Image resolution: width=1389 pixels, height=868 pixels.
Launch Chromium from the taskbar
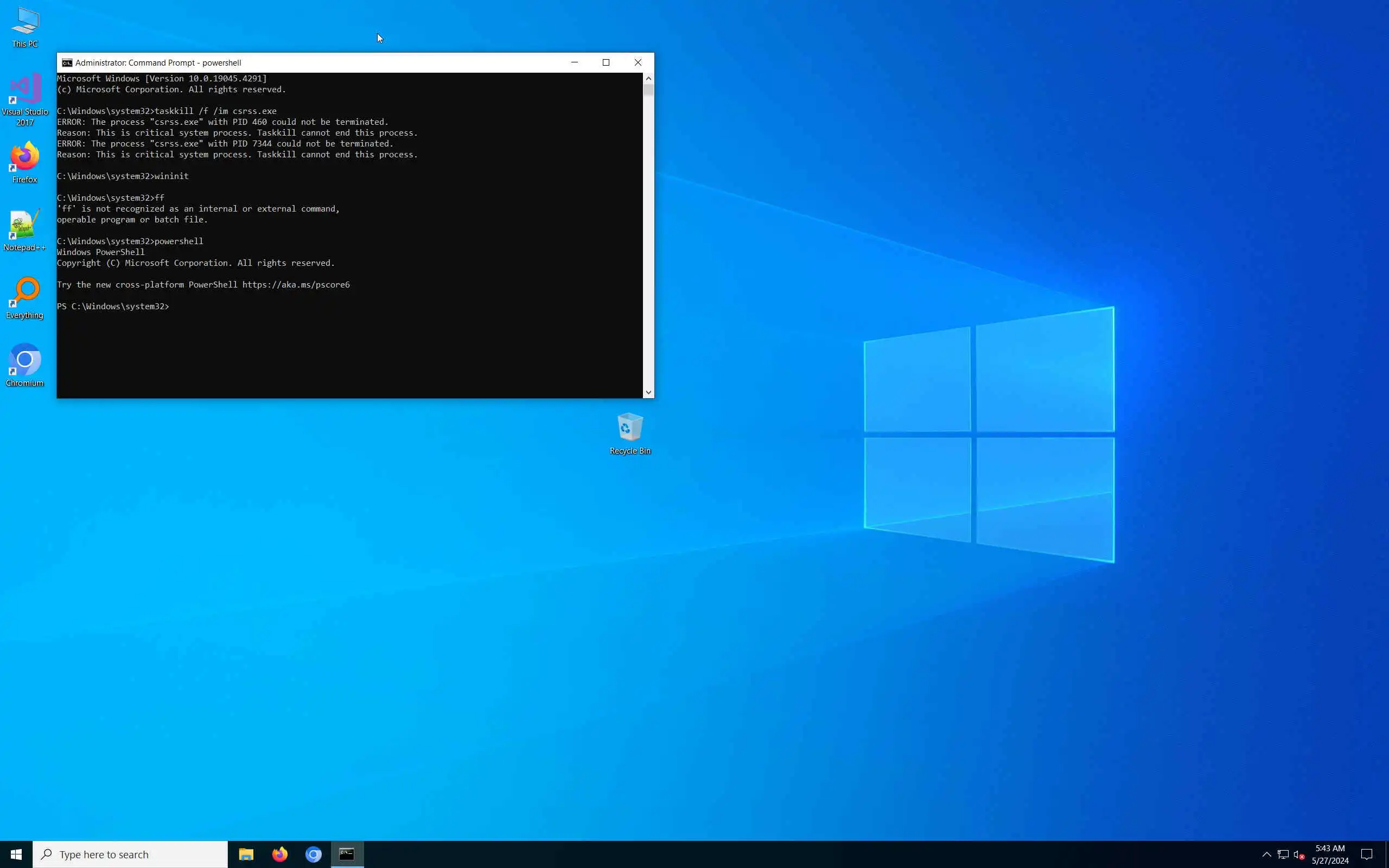[x=314, y=854]
